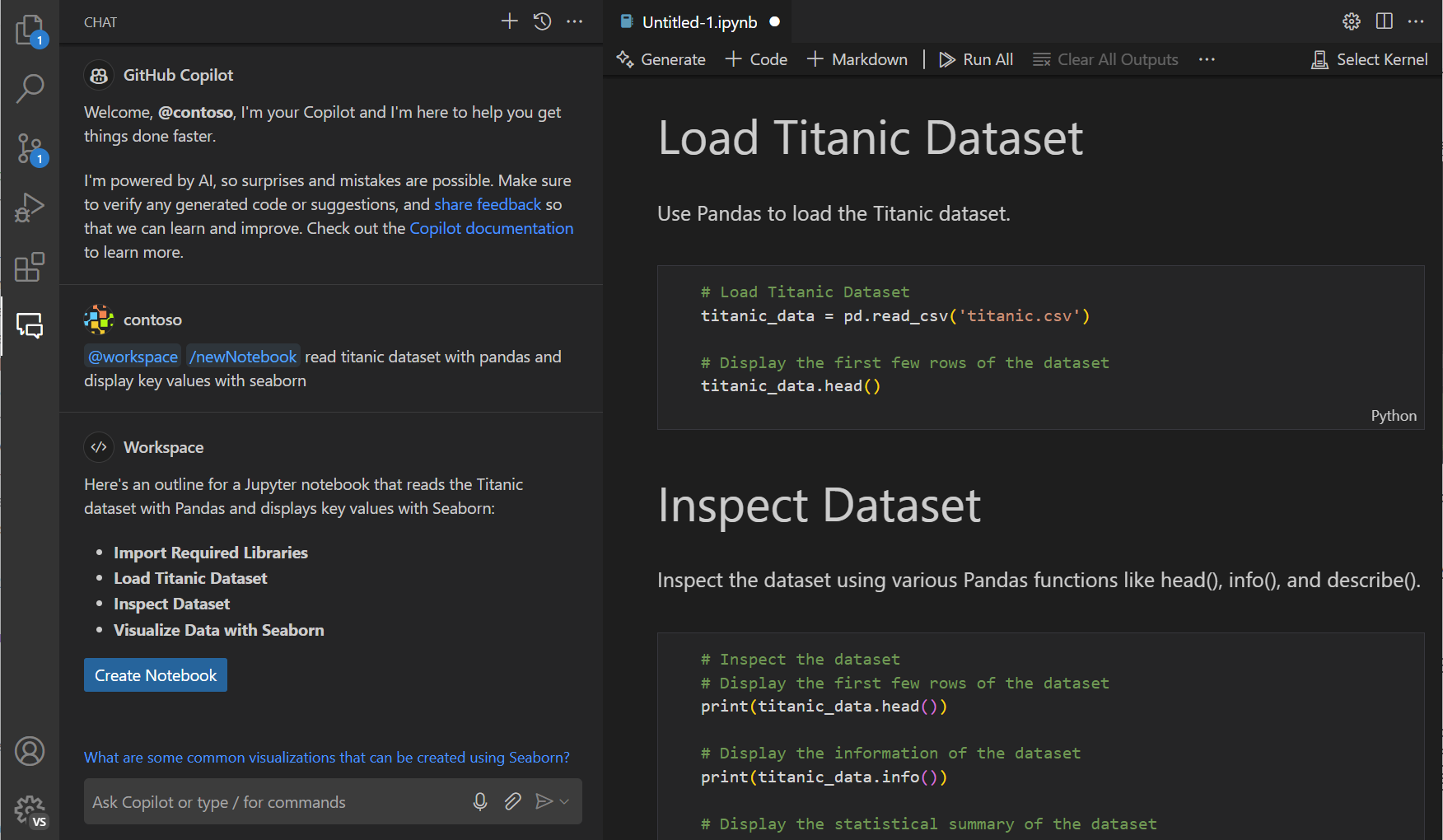Image resolution: width=1443 pixels, height=840 pixels.
Task: Click 'Load Titanic Dataset' outline bullet
Action: pyautogui.click(x=190, y=578)
